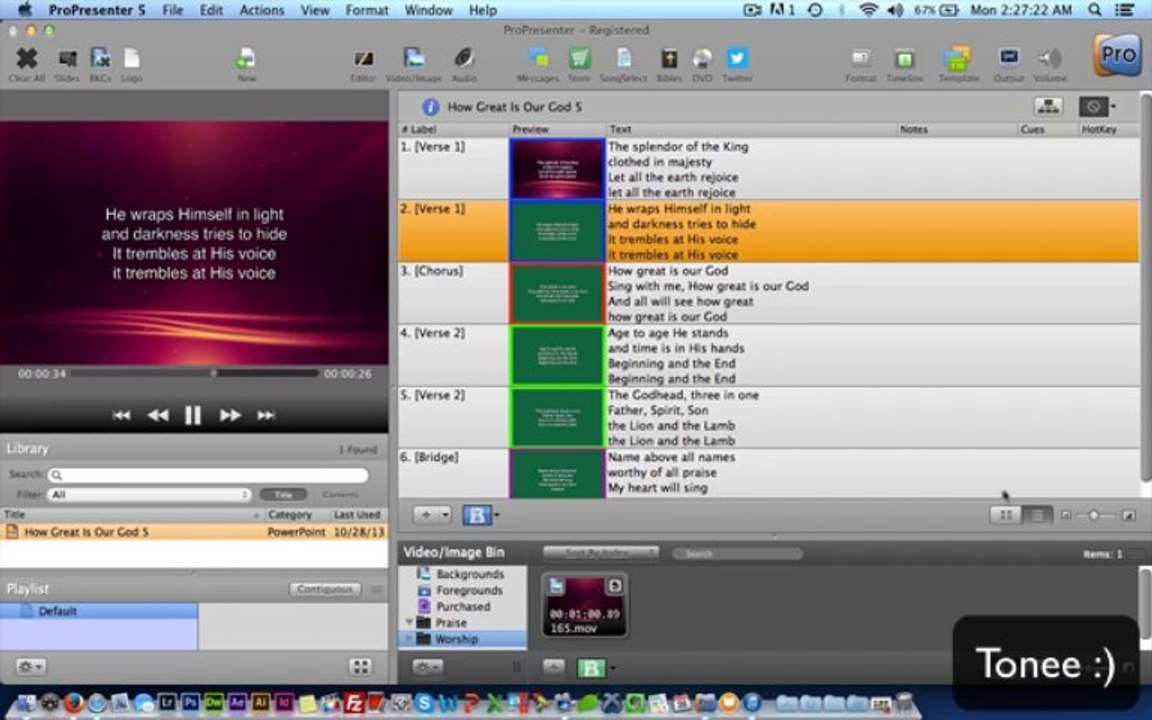Open the Editor tool
Image resolution: width=1152 pixels, height=720 pixels.
(363, 64)
